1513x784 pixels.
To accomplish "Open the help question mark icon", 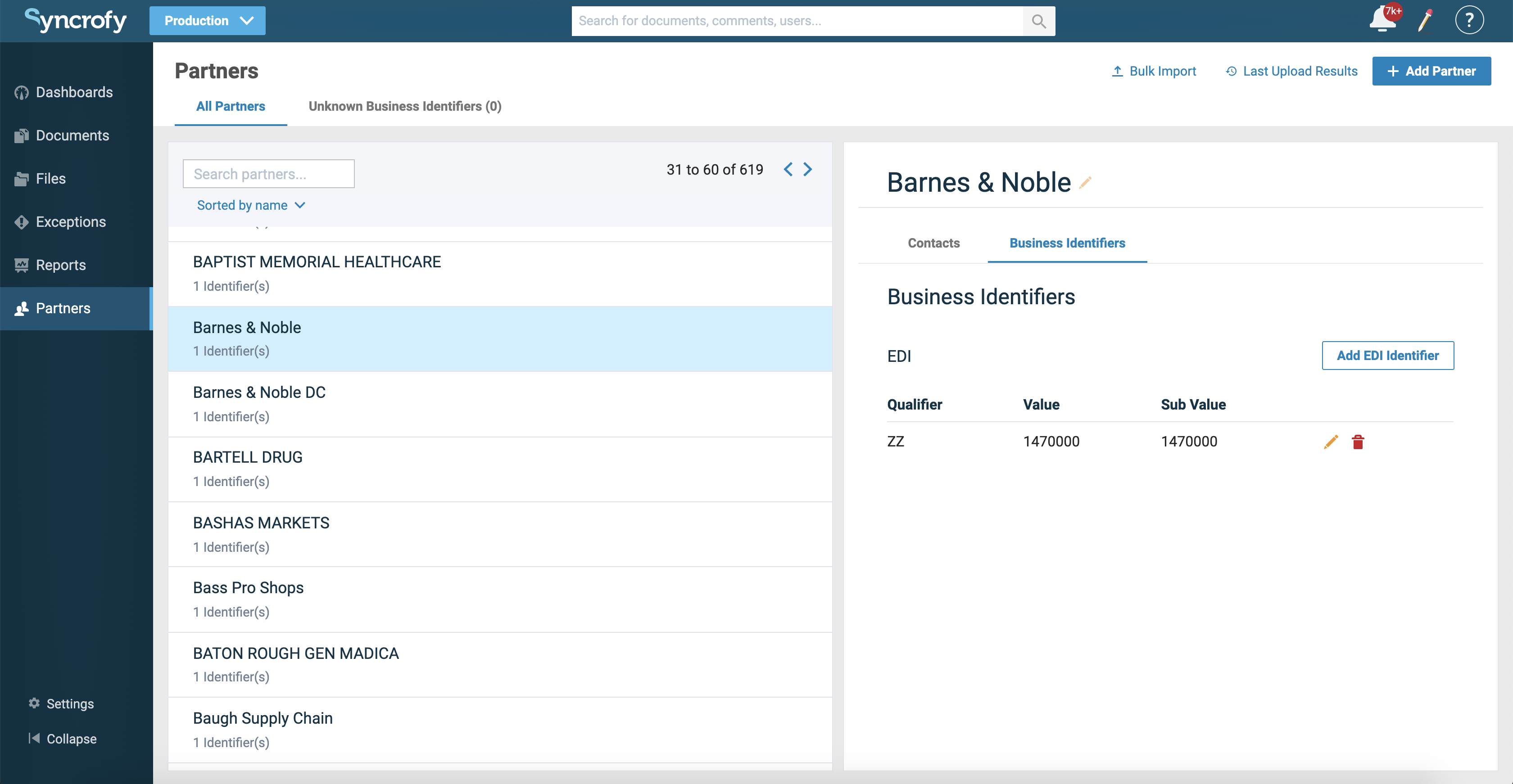I will 1469,21.
